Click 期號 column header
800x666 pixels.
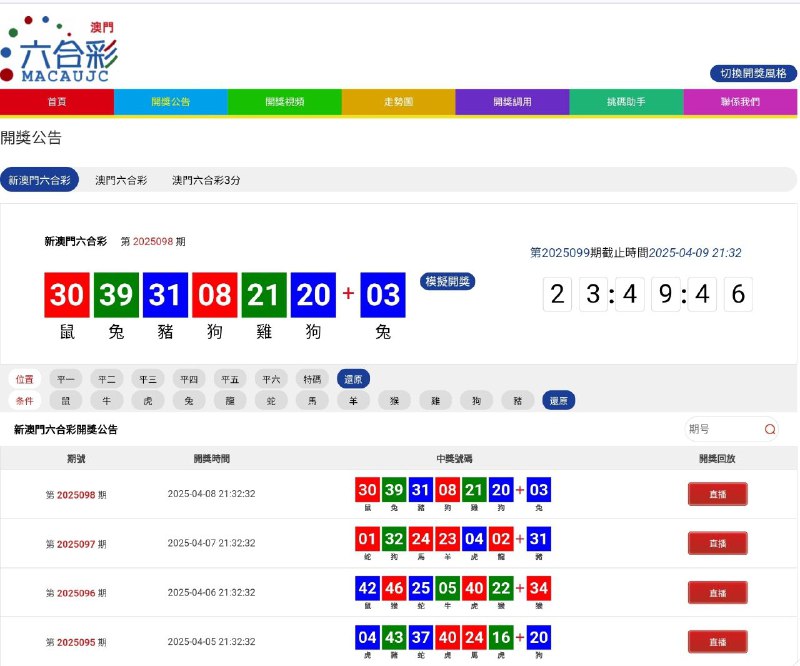point(76,459)
